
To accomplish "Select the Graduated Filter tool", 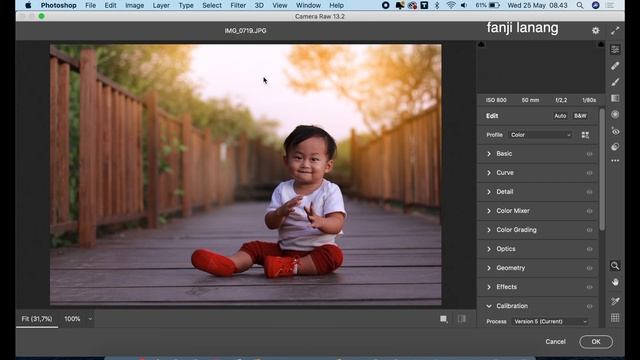I will [x=615, y=98].
